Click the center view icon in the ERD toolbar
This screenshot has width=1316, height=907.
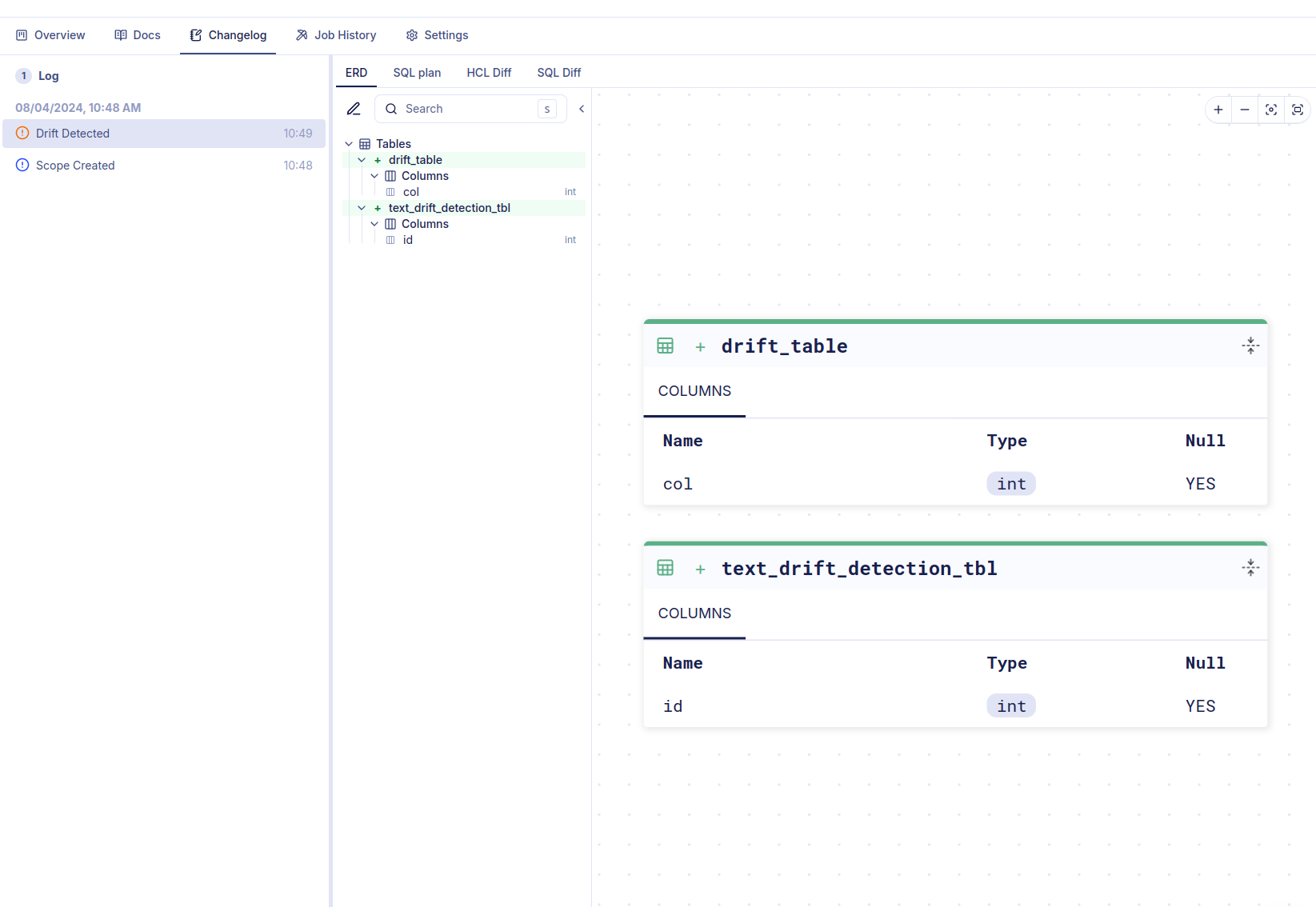pos(1270,110)
